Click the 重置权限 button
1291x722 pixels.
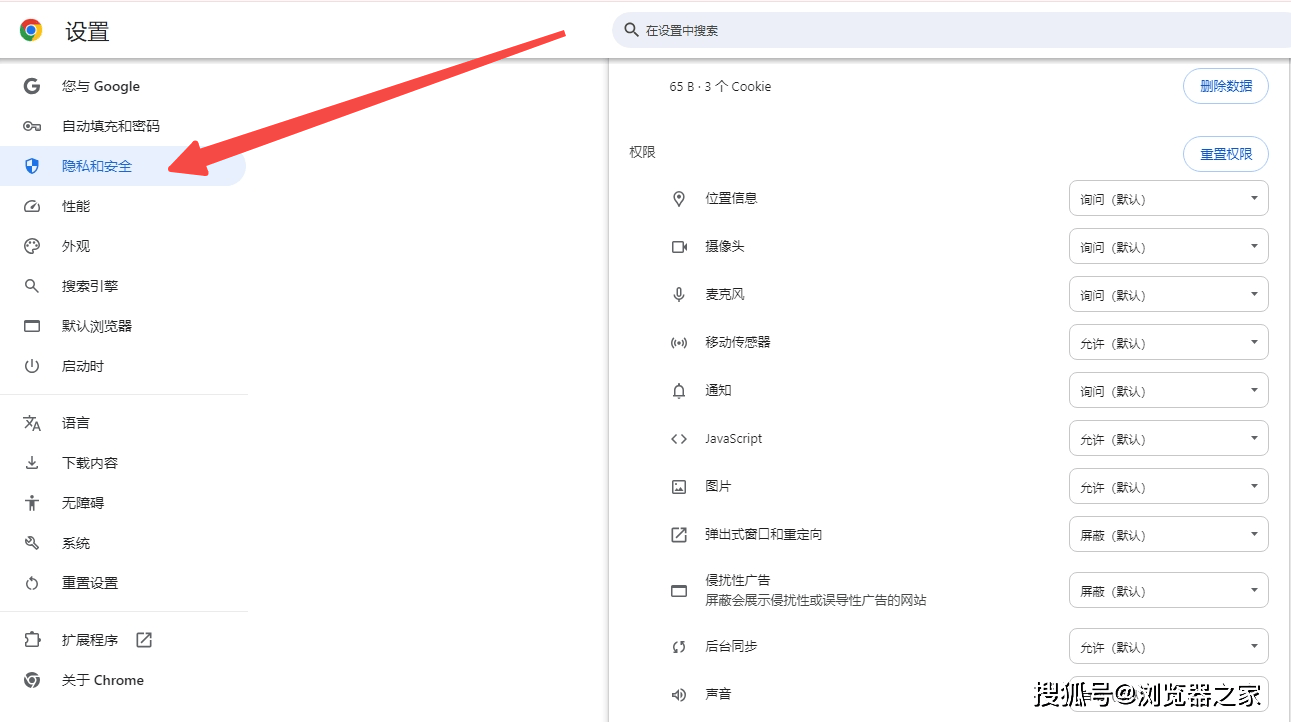tap(1226, 154)
